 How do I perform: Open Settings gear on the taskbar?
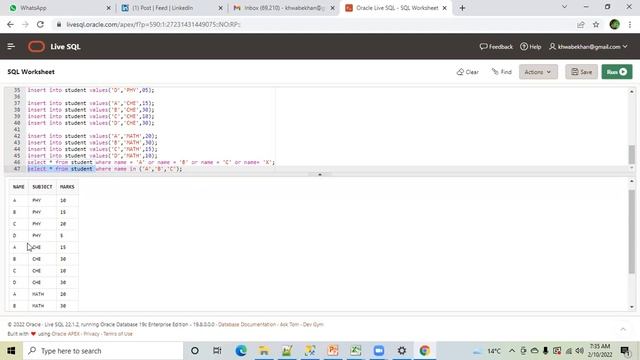point(402,351)
